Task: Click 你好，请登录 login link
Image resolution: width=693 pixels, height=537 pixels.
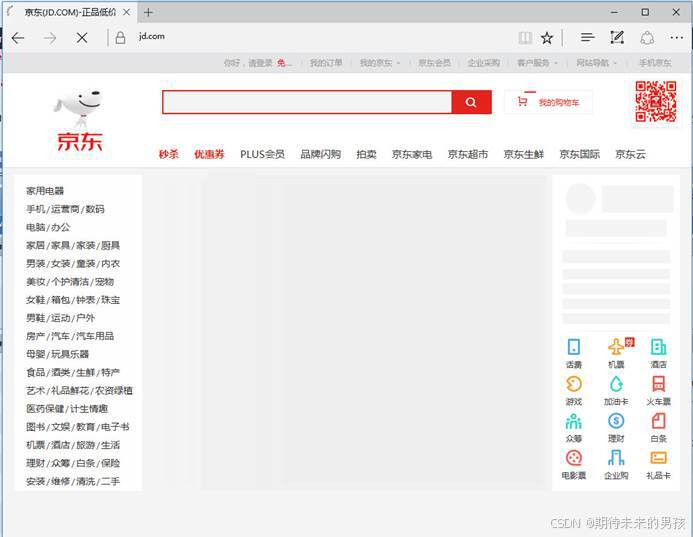Action: click(x=248, y=63)
